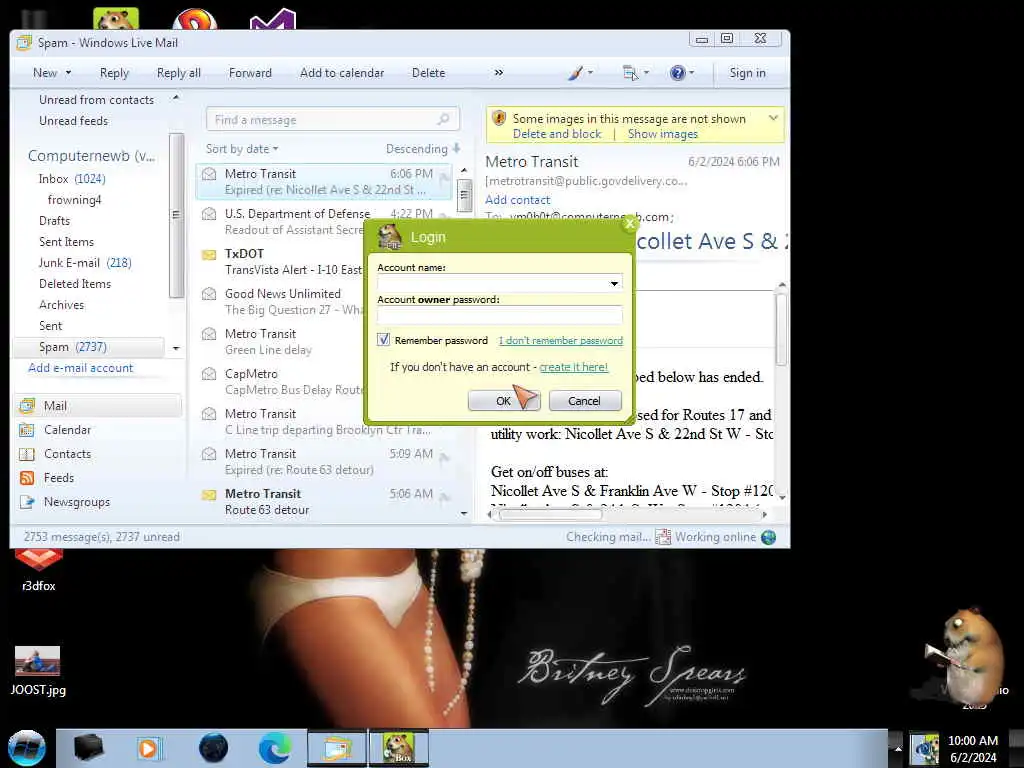Open the New button dropdown arrow
Viewport: 1024px width, 768px height.
tap(68, 73)
